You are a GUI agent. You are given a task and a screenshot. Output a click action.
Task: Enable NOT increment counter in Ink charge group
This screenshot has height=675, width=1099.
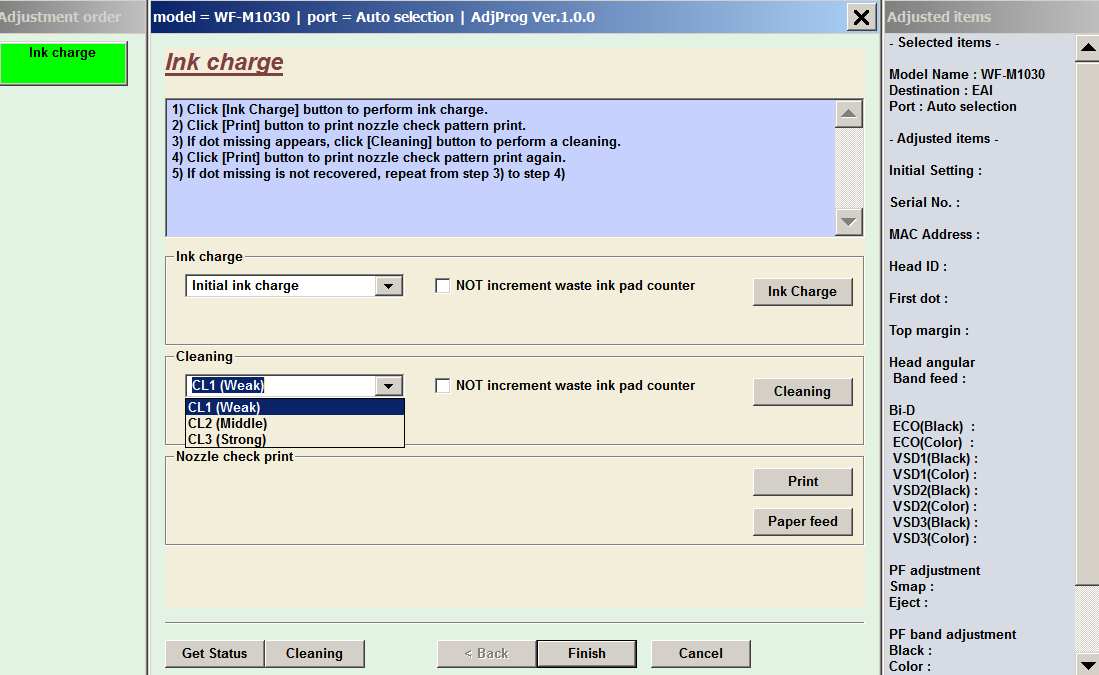(442, 285)
